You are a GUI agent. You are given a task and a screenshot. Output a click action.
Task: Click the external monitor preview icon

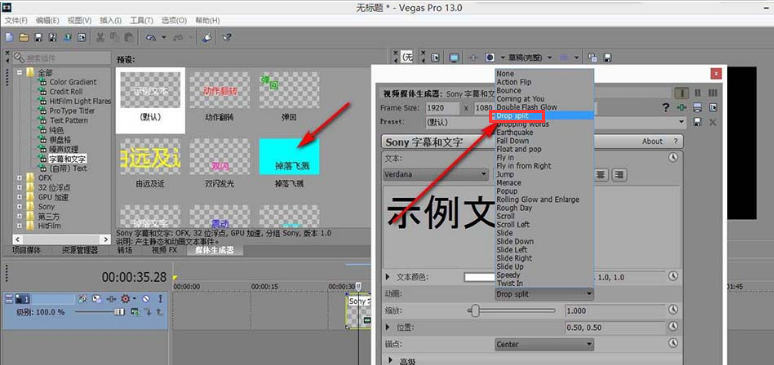click(454, 58)
